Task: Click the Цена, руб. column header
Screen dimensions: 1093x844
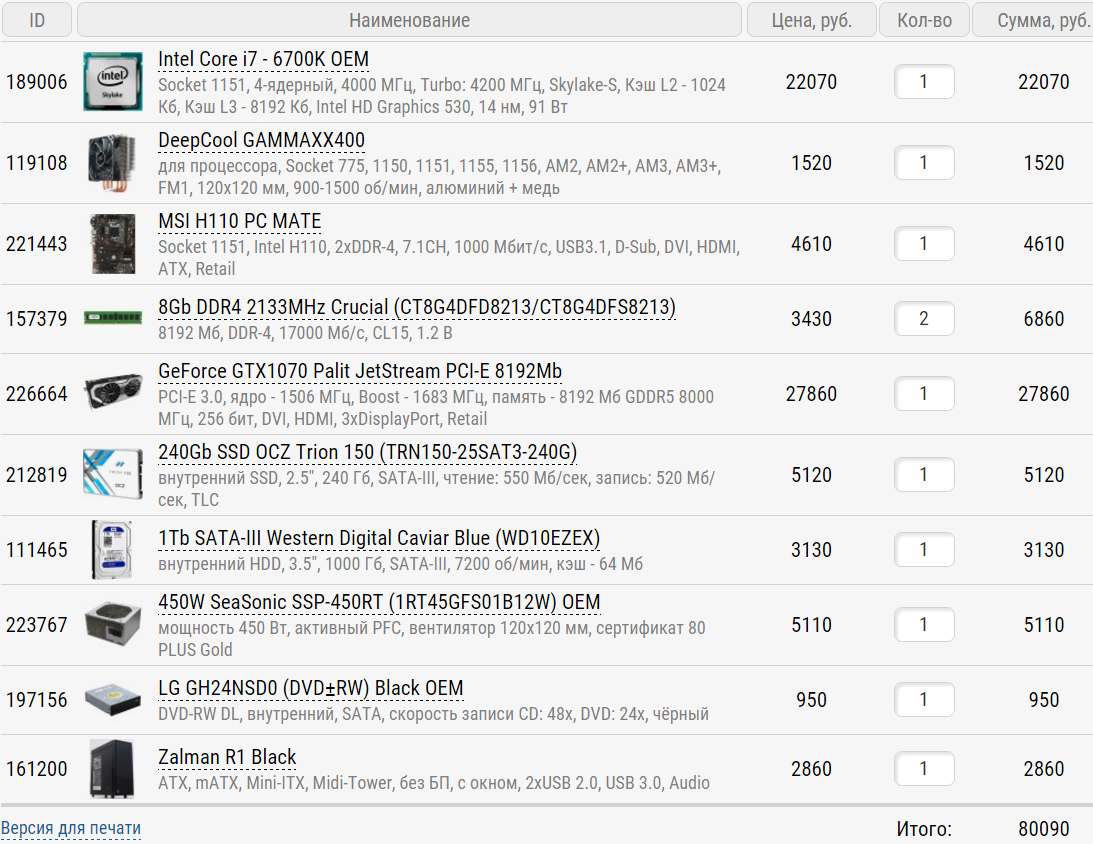Action: click(811, 20)
